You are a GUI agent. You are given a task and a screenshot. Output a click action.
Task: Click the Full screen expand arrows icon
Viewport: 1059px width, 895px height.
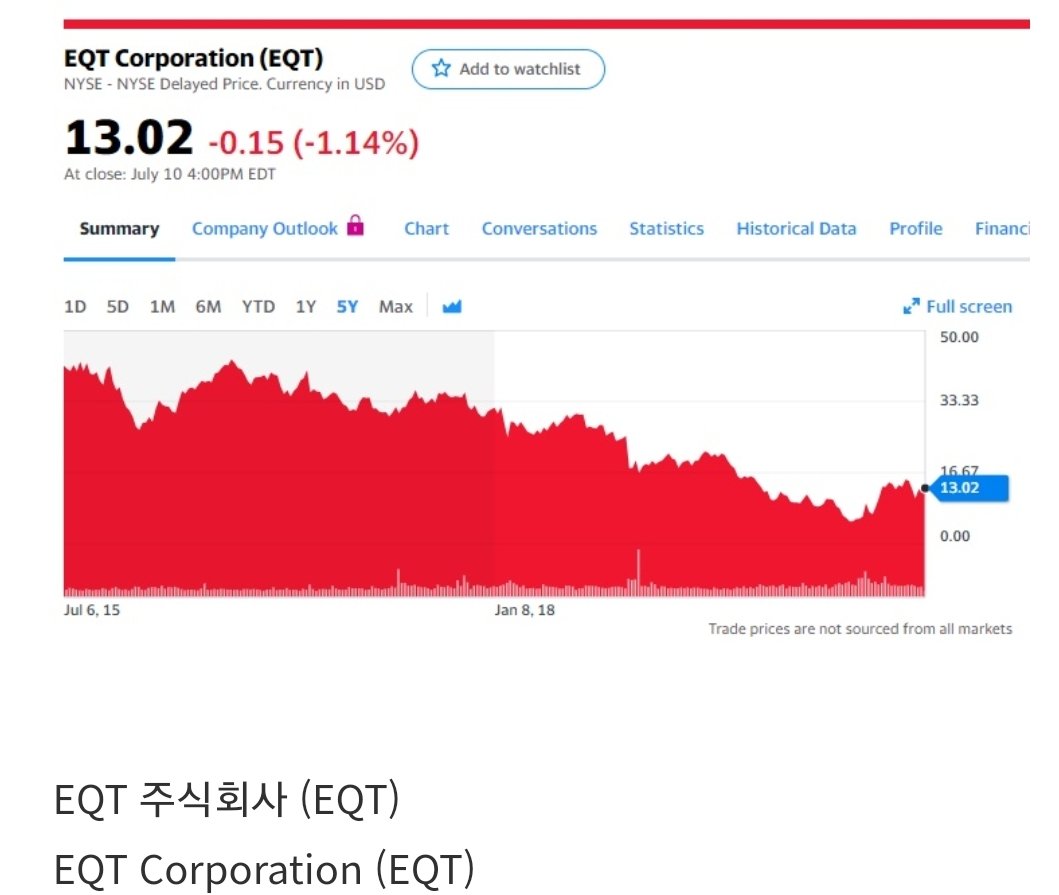pos(911,307)
